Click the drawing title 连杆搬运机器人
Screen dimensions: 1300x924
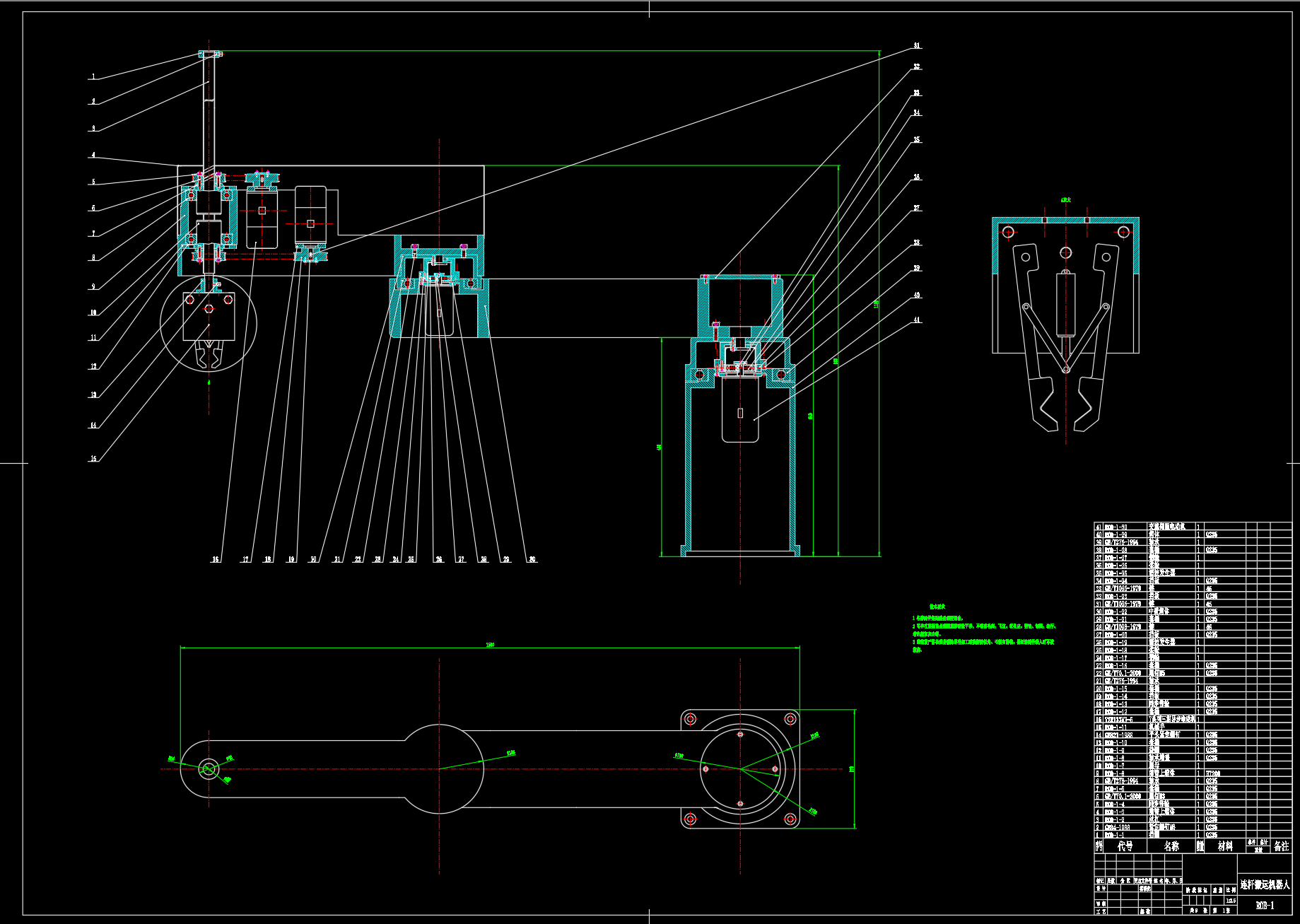pos(1265,884)
